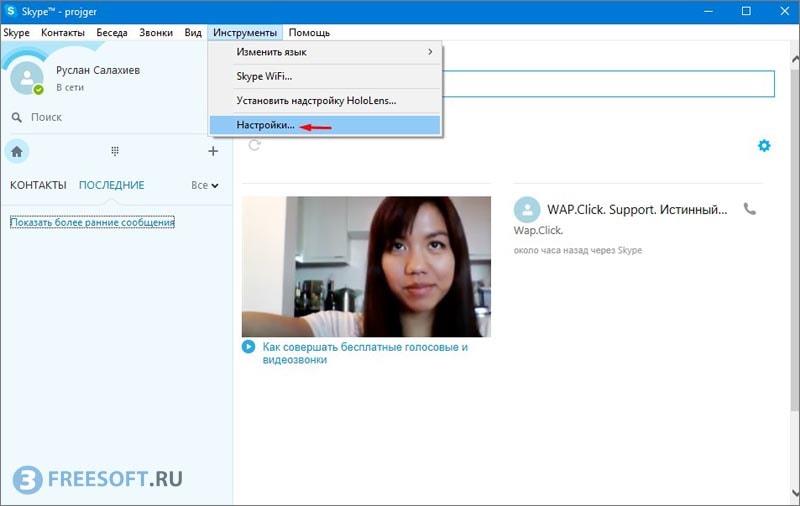Click the refresh icon under the menu

click(255, 145)
